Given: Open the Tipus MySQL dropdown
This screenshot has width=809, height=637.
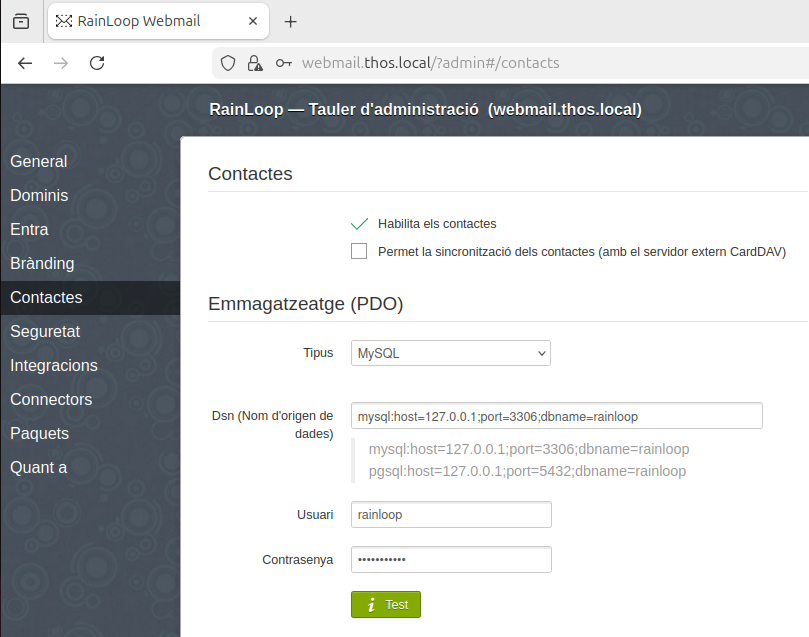Looking at the screenshot, I should [451, 353].
